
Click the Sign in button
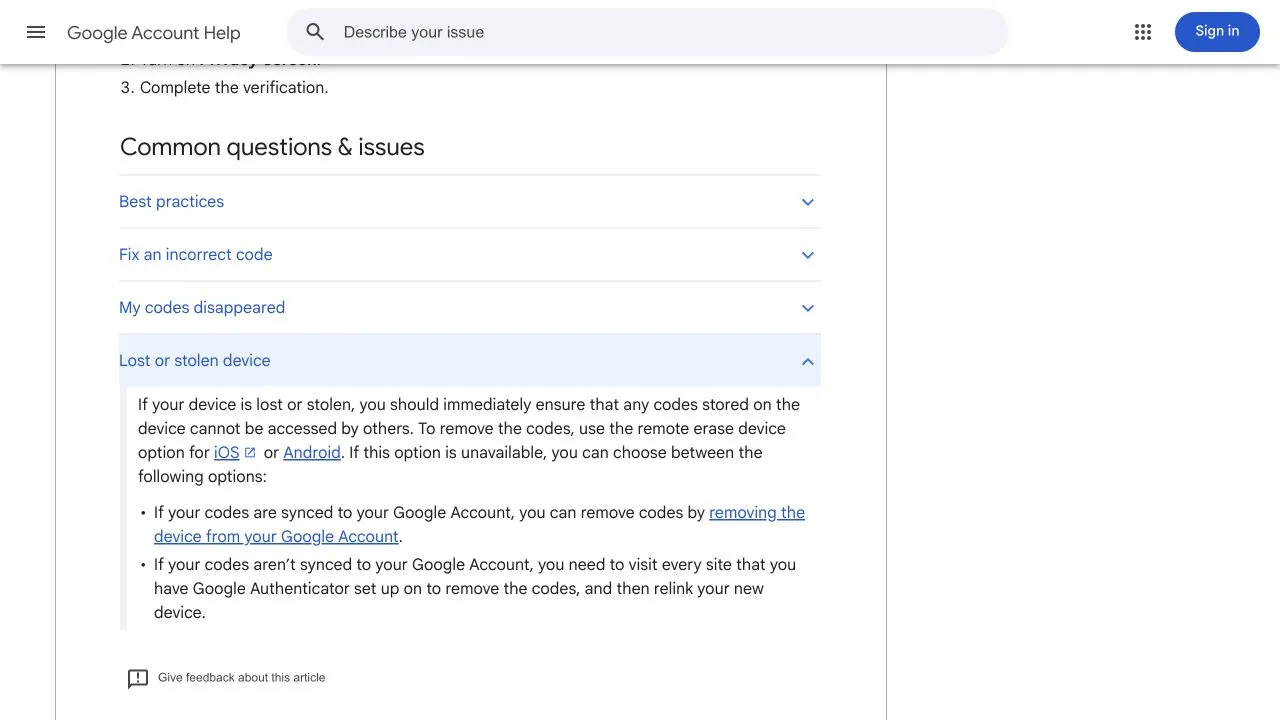pyautogui.click(x=1217, y=32)
